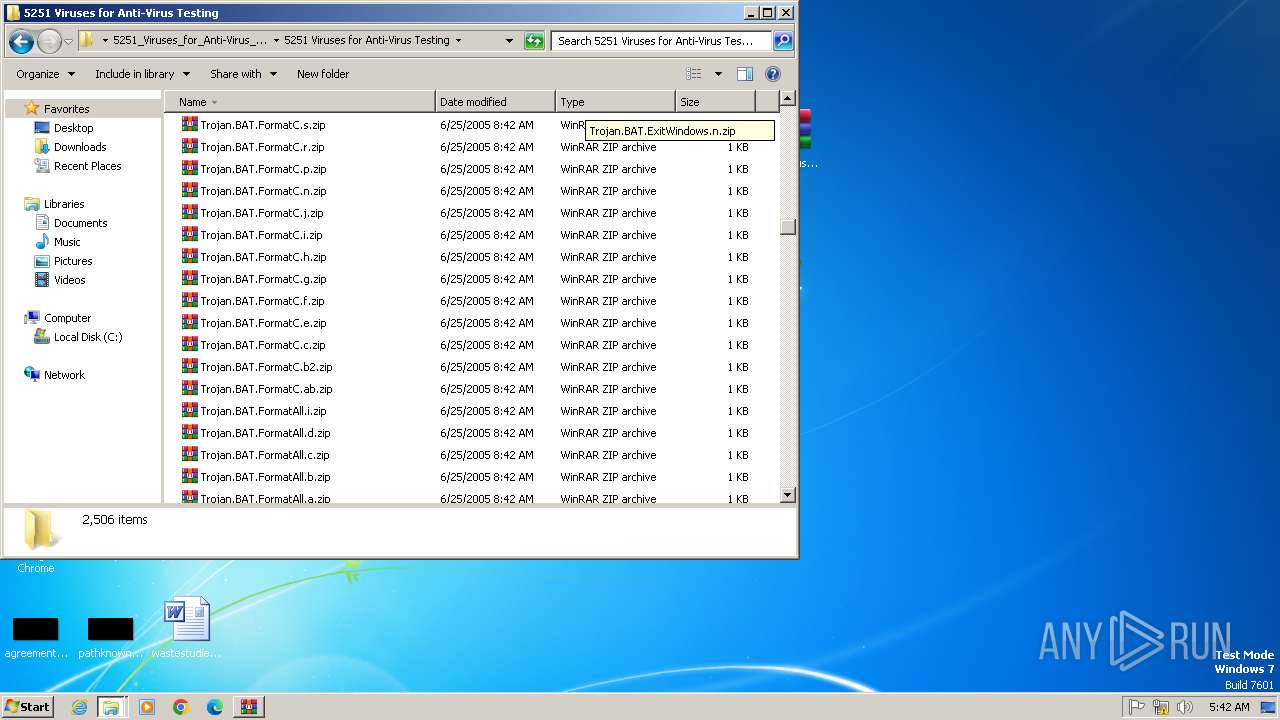Open the address bar history dropdown arrow

pyautogui.click(x=509, y=41)
